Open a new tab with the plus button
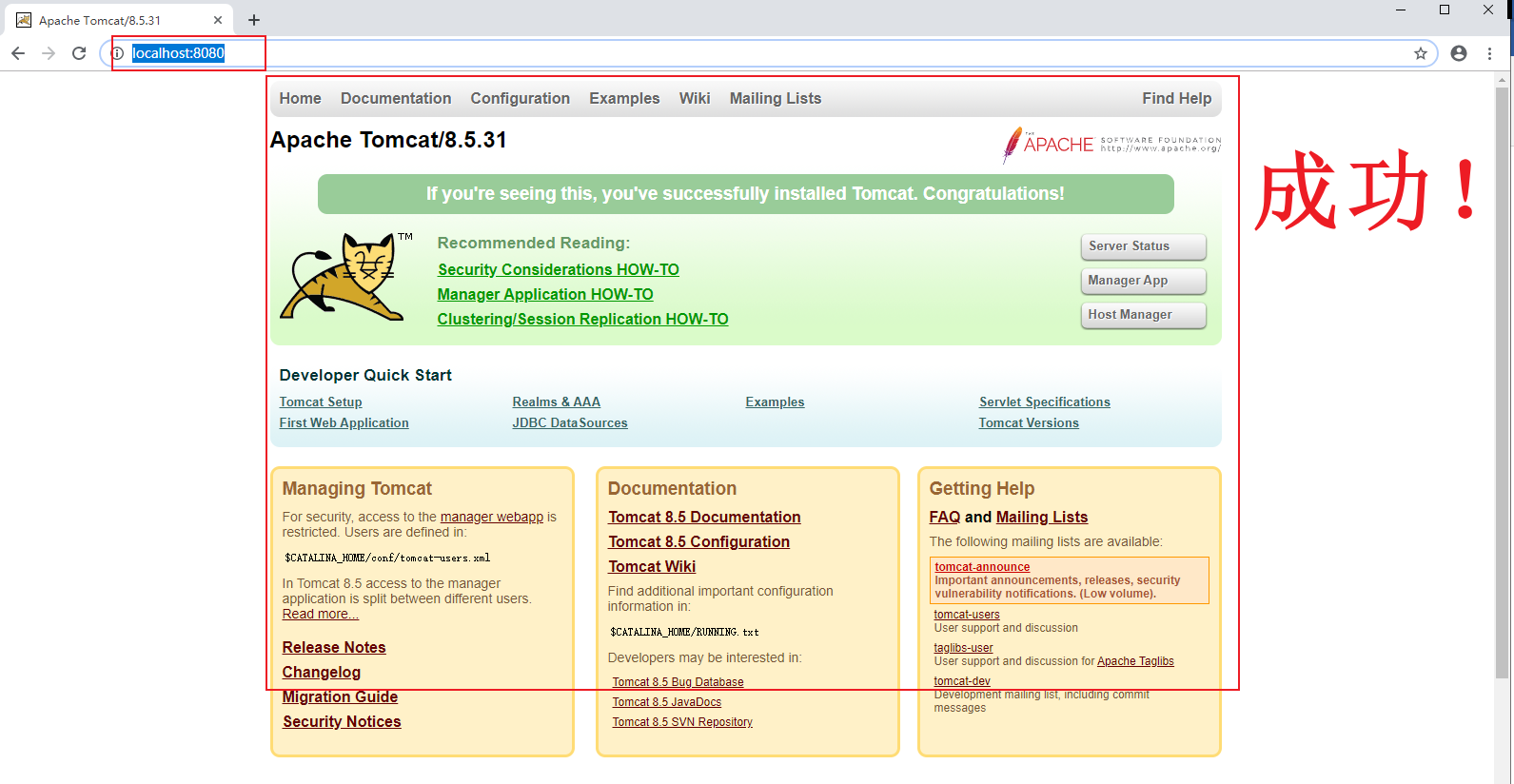 [x=254, y=20]
